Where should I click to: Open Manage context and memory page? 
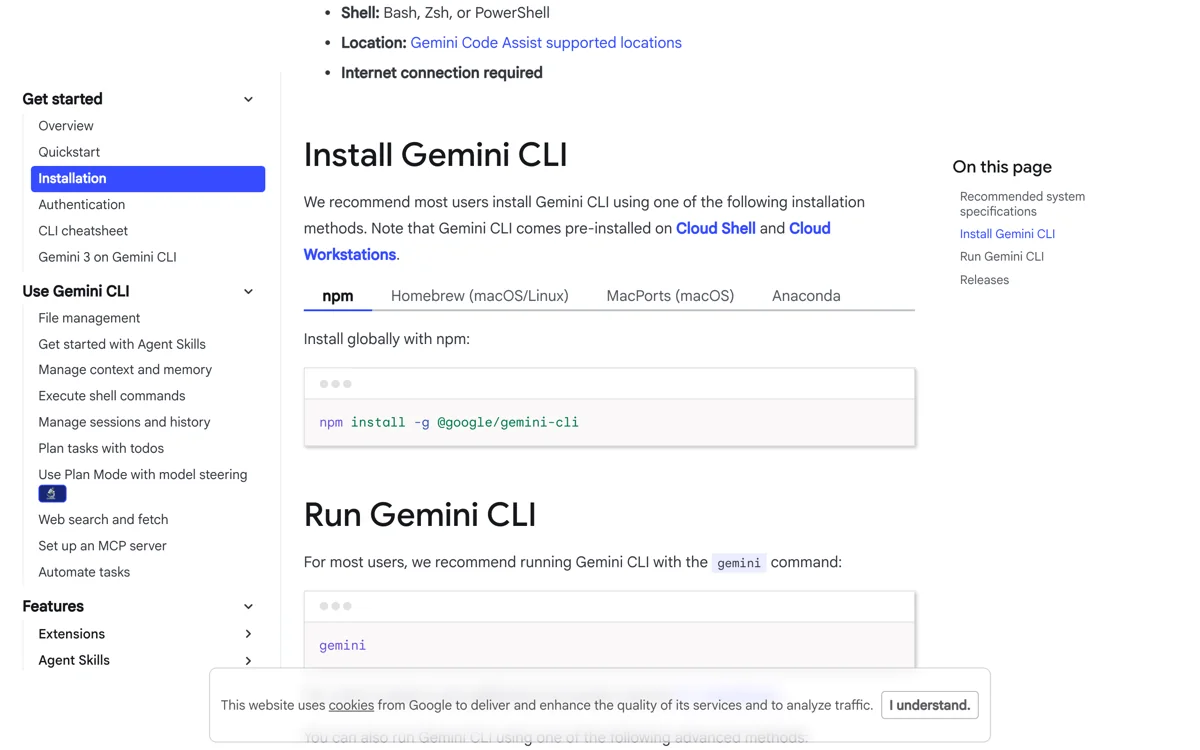point(125,370)
